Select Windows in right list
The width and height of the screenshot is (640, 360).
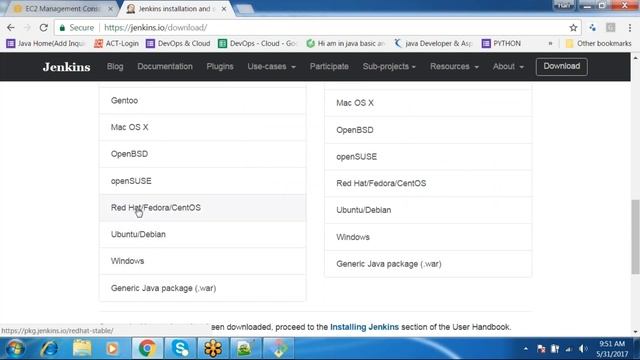(x=428, y=237)
